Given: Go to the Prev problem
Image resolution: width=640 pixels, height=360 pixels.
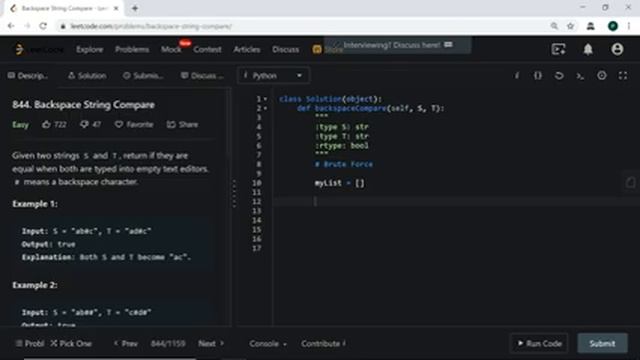Looking at the screenshot, I should 126,344.
